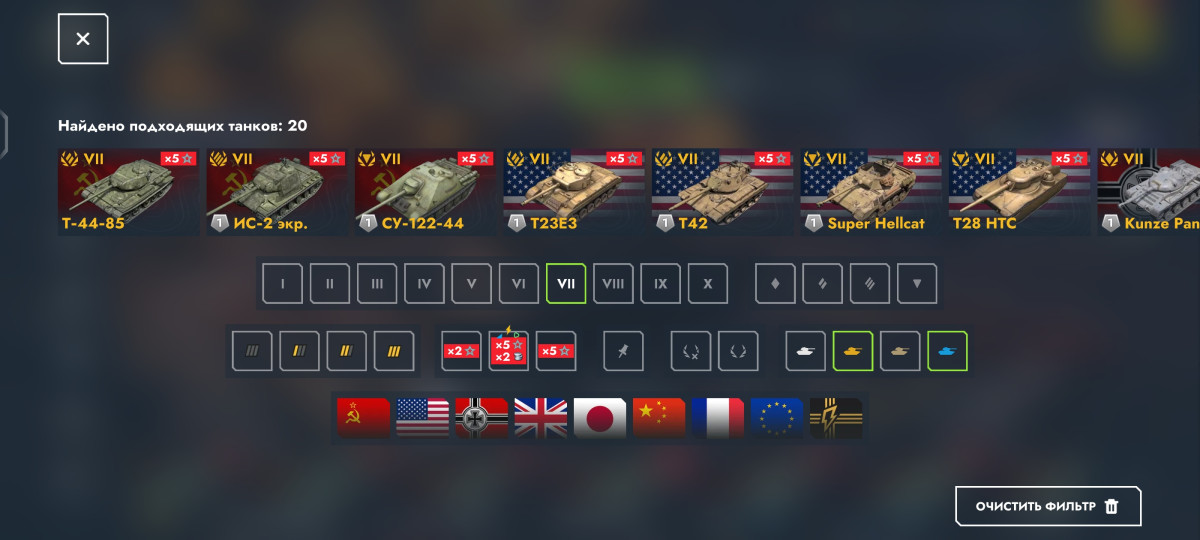Filter by x2 experience bonus

[x=462, y=351]
